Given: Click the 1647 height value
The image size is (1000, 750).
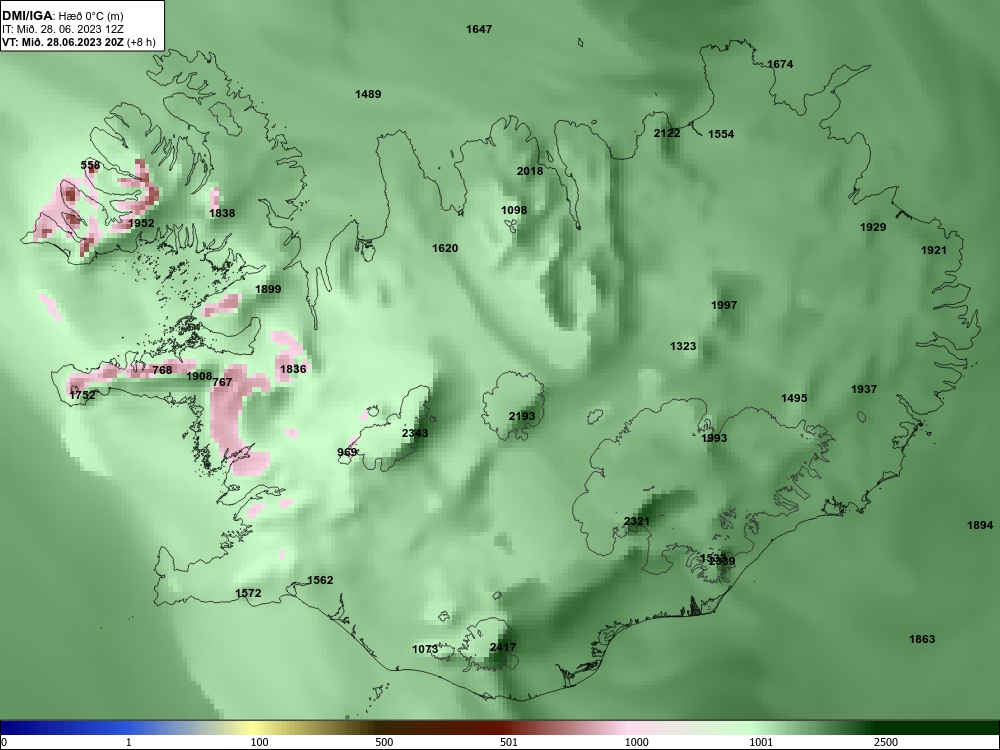Looking at the screenshot, I should point(479,29).
